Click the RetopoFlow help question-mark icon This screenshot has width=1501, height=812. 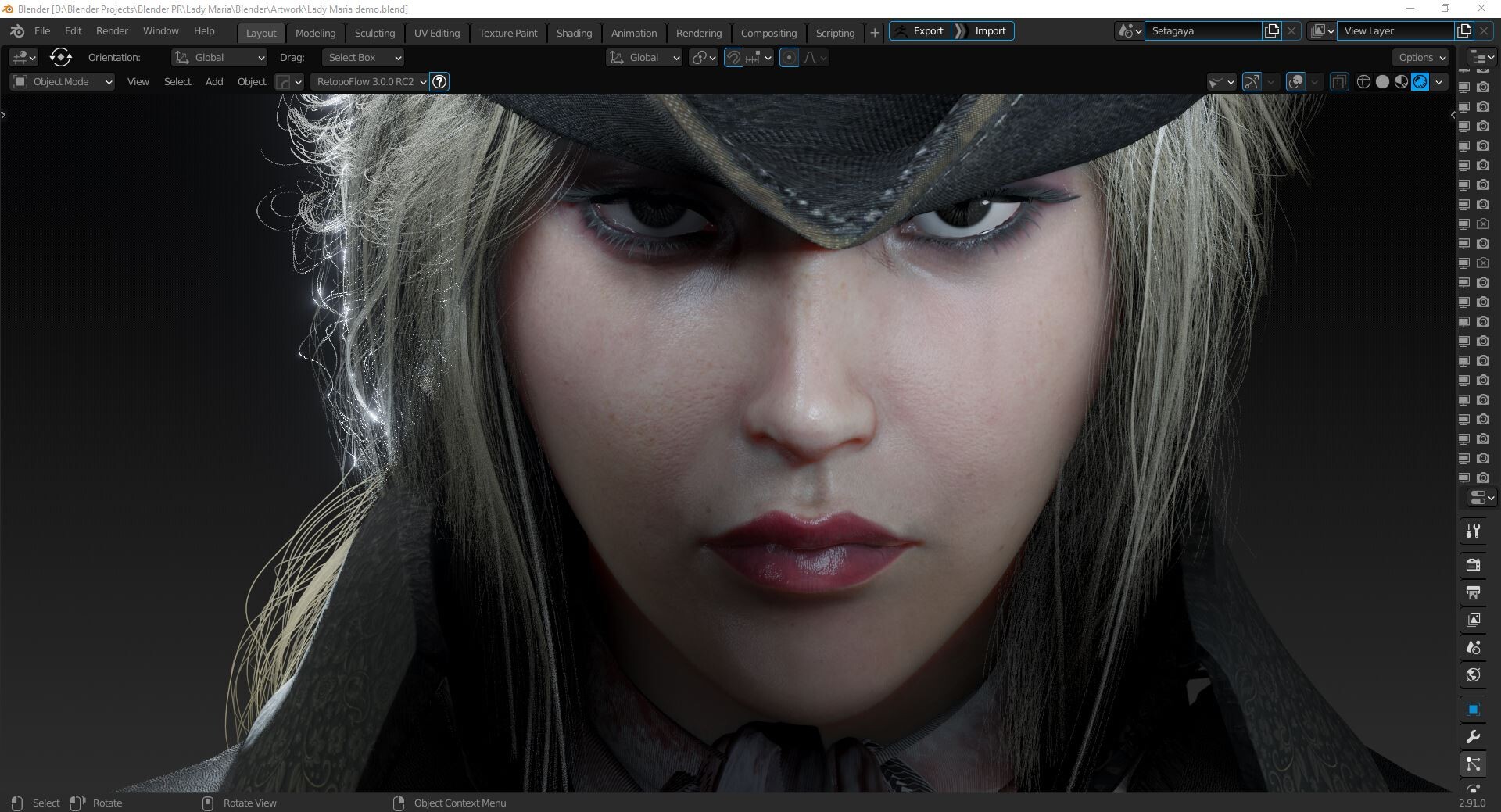coord(440,82)
